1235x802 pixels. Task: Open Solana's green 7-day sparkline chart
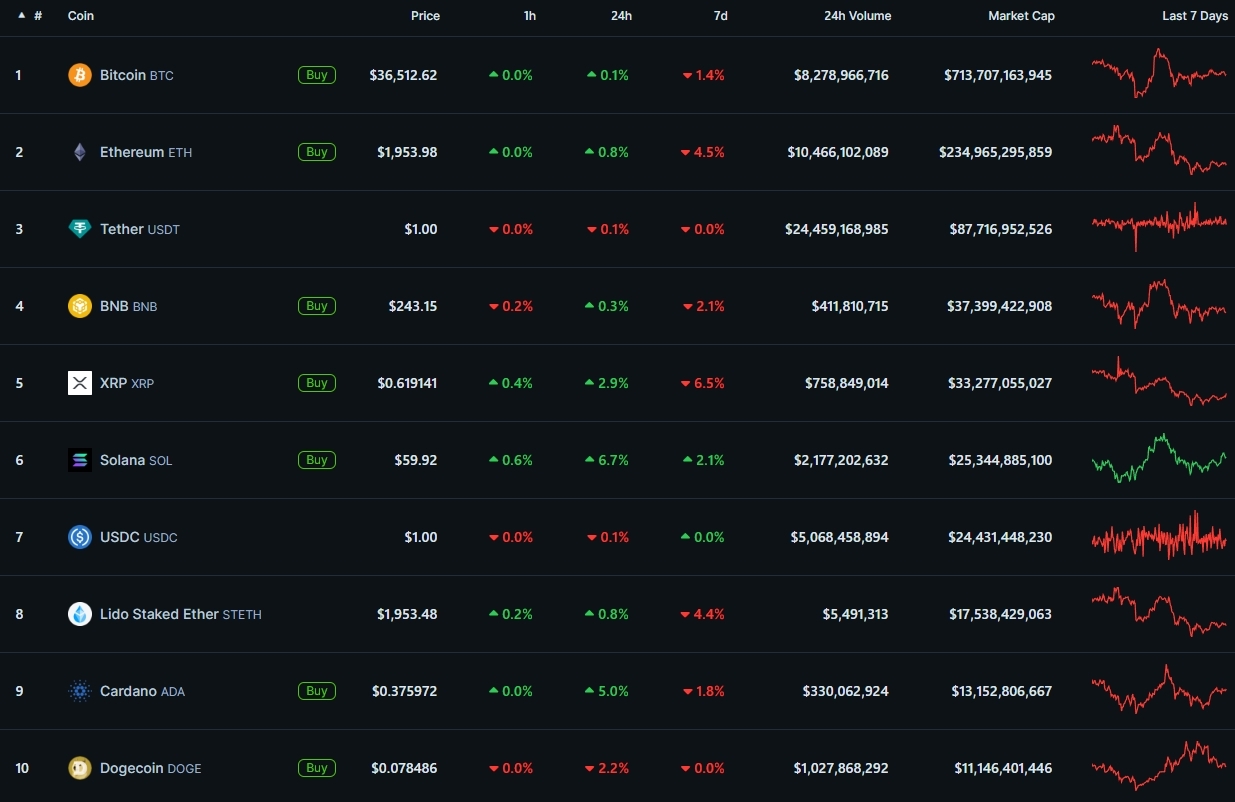(1159, 459)
